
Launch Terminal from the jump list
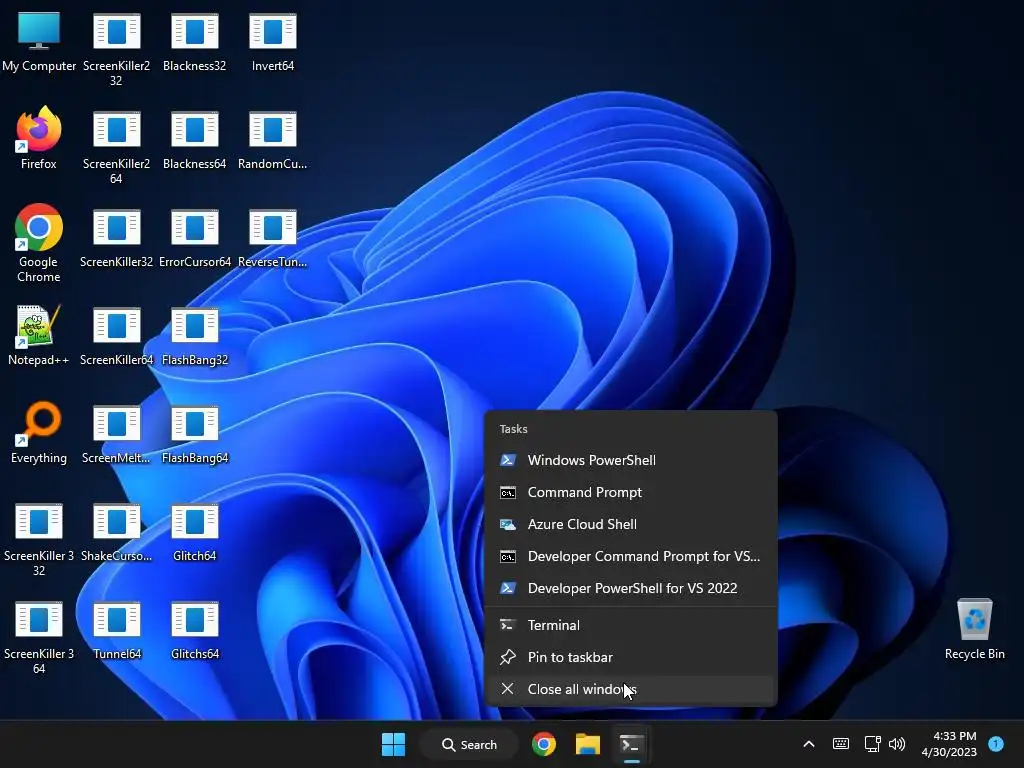[x=632, y=625]
